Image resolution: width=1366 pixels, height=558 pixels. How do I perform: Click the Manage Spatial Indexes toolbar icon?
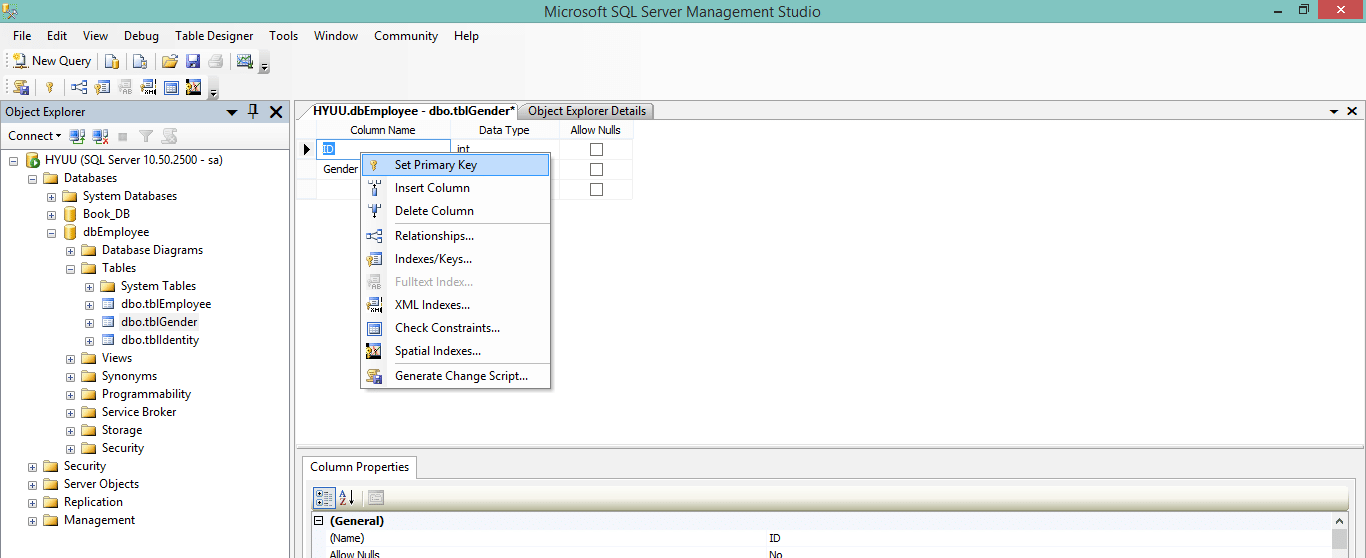pos(194,87)
